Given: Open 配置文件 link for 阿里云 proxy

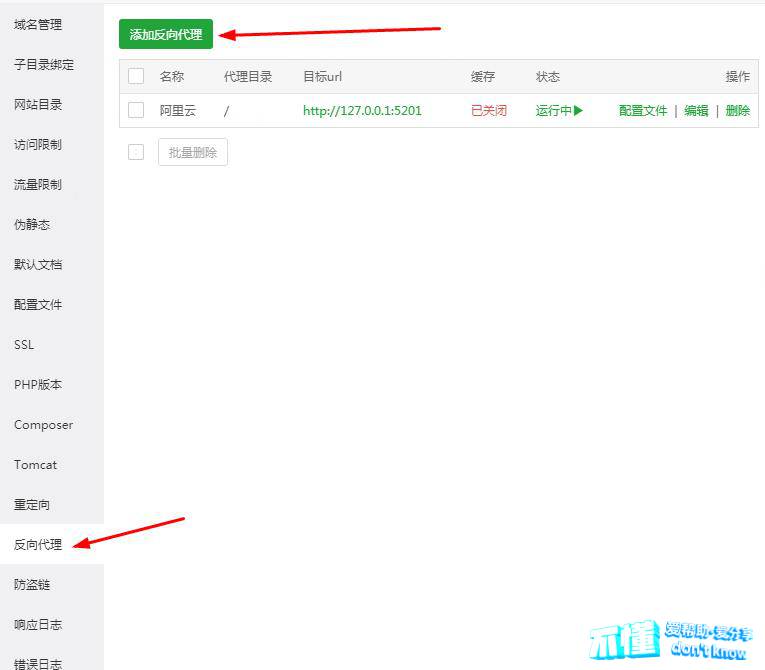Looking at the screenshot, I should point(643,111).
